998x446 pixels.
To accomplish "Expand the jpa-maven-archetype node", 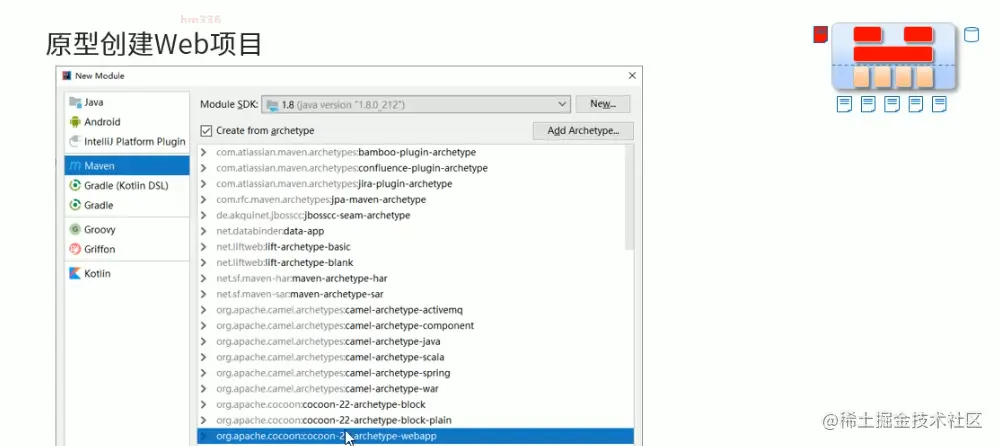I will 203,200.
